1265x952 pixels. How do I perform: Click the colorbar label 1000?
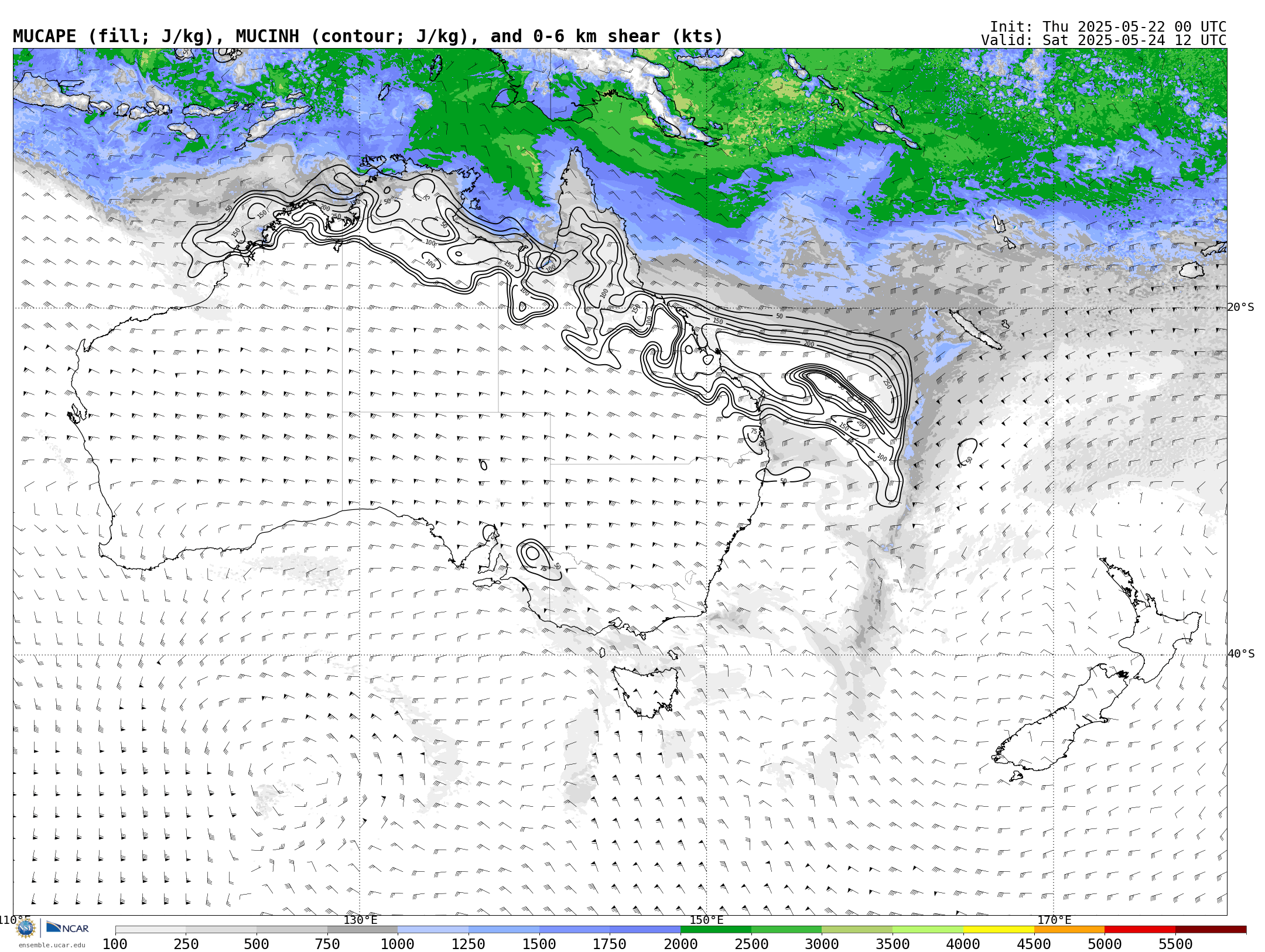coord(398,944)
